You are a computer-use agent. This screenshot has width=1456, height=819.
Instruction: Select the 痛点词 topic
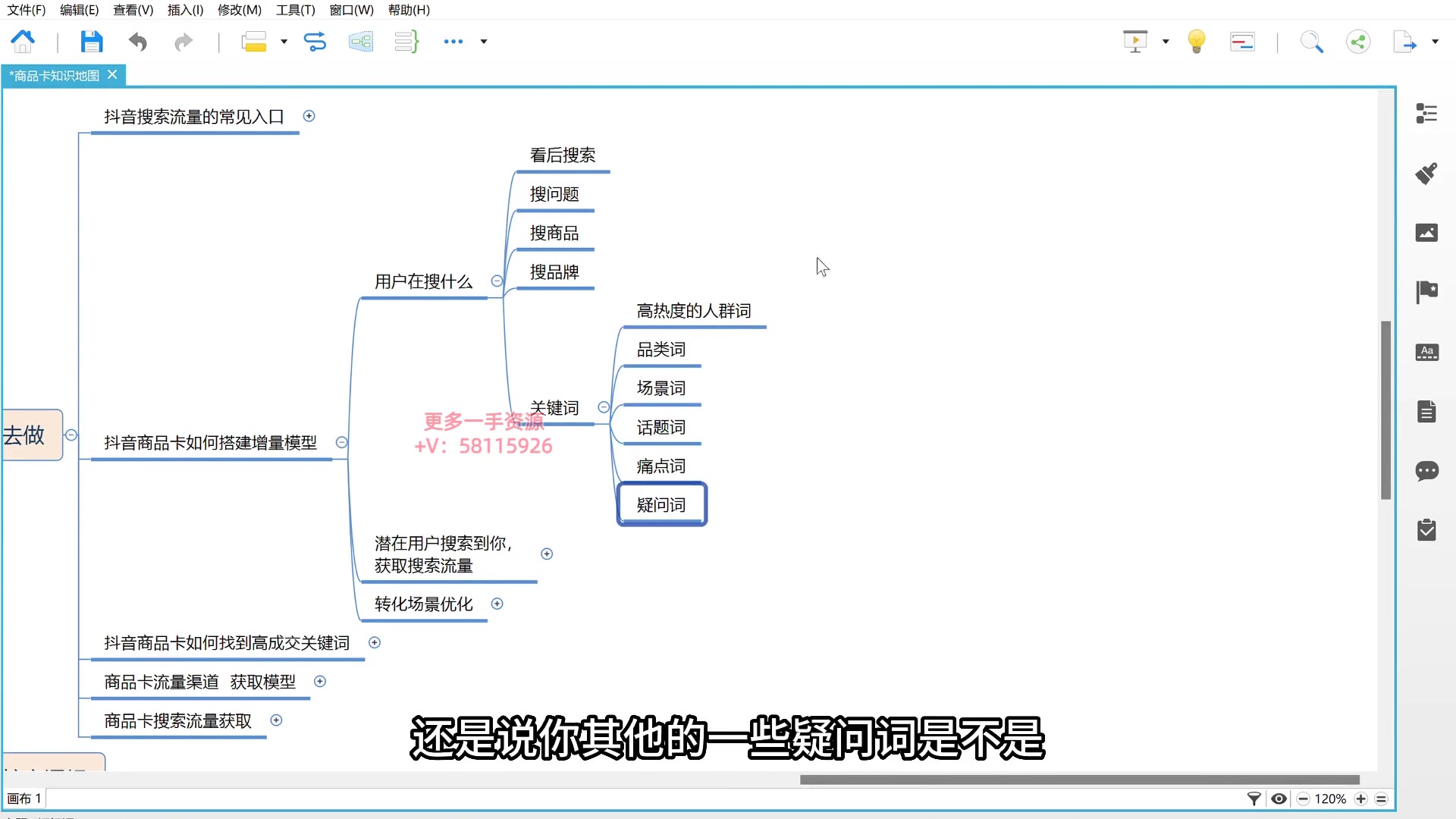coord(661,466)
